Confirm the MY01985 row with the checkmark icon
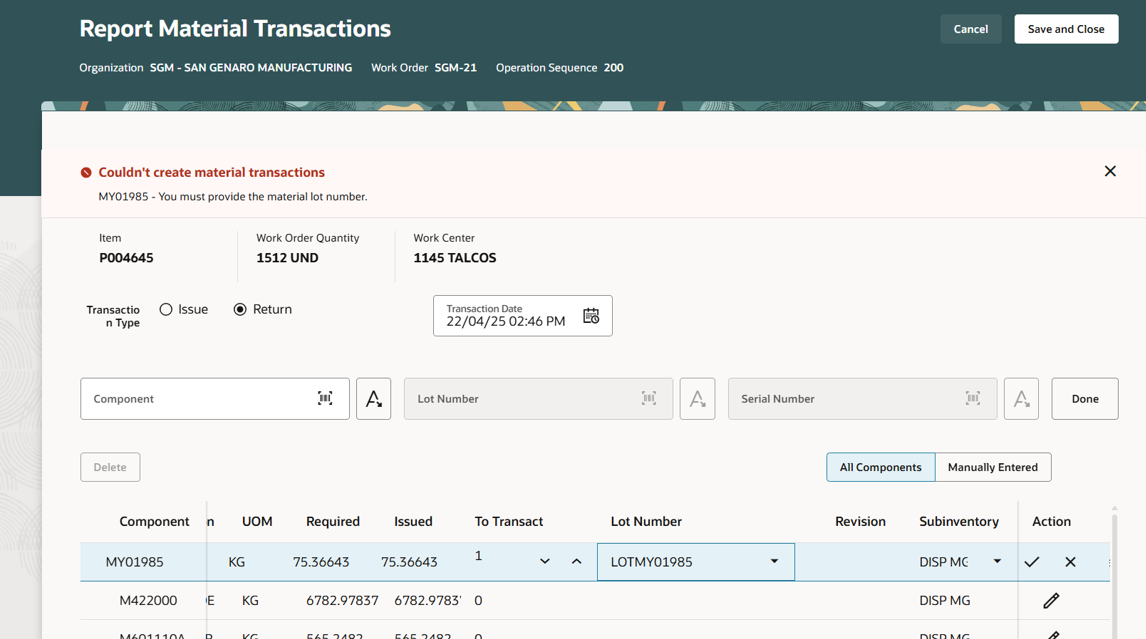 (x=1032, y=561)
